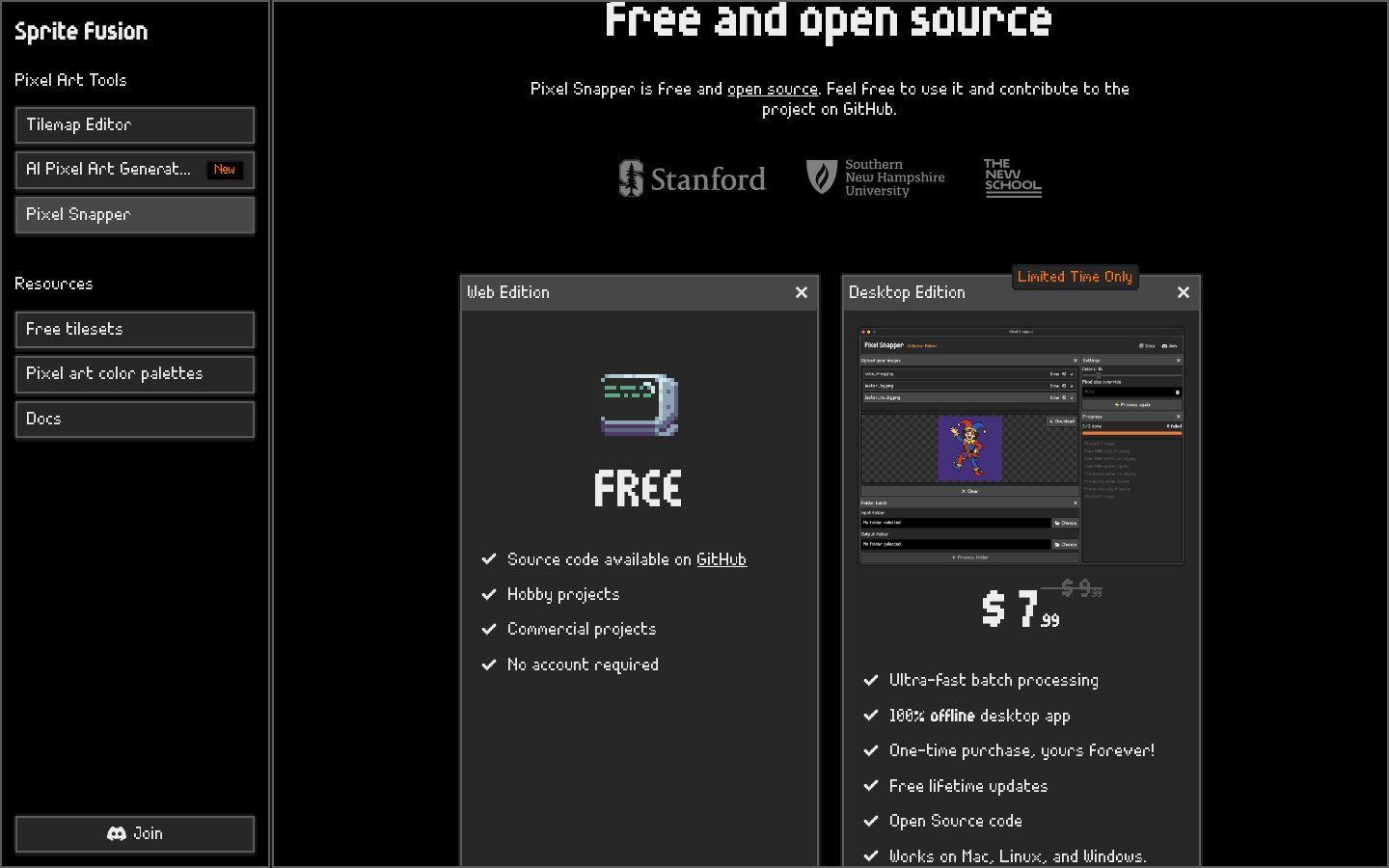Click the No account required text

coord(583,665)
